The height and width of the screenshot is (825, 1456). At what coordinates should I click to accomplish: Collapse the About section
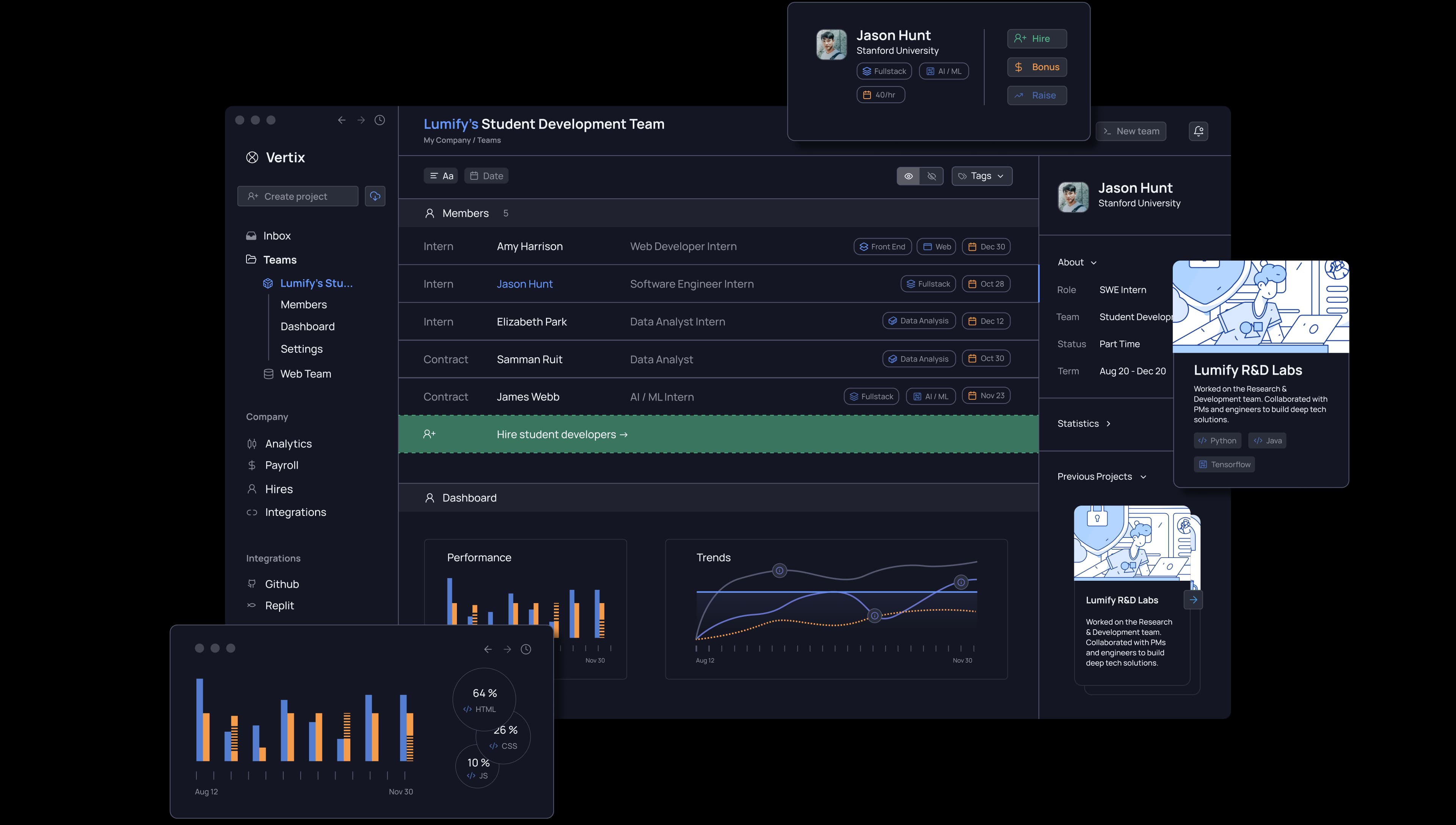click(x=1077, y=262)
